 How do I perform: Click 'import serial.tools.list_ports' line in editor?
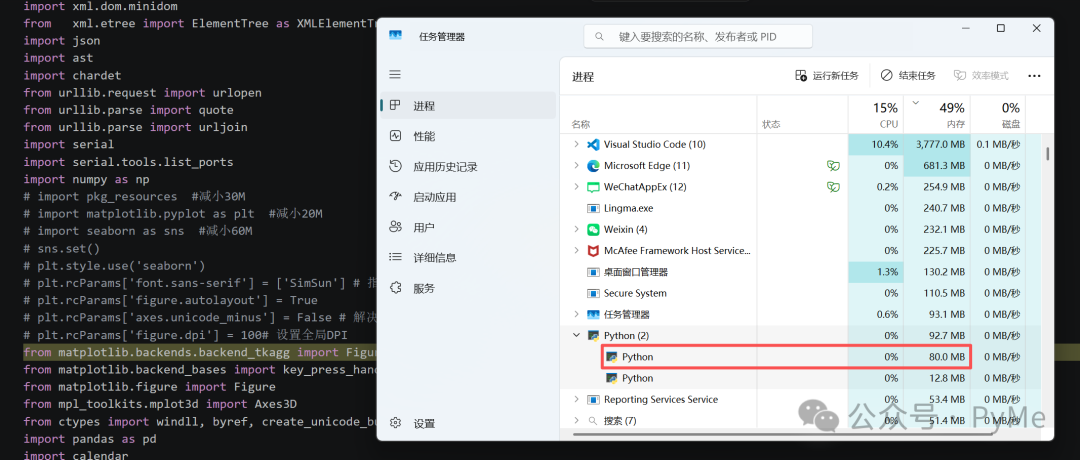point(128,162)
